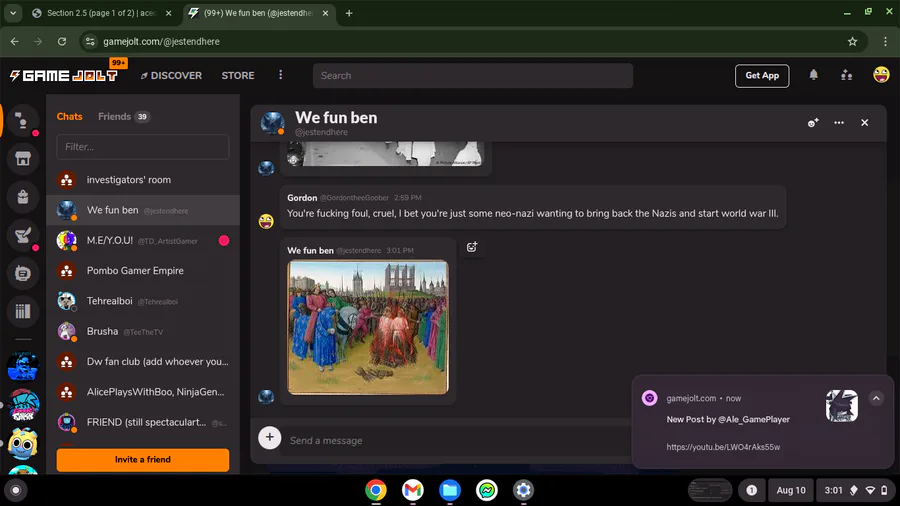View site information icon in address bar
The width and height of the screenshot is (900, 506).
click(x=90, y=41)
